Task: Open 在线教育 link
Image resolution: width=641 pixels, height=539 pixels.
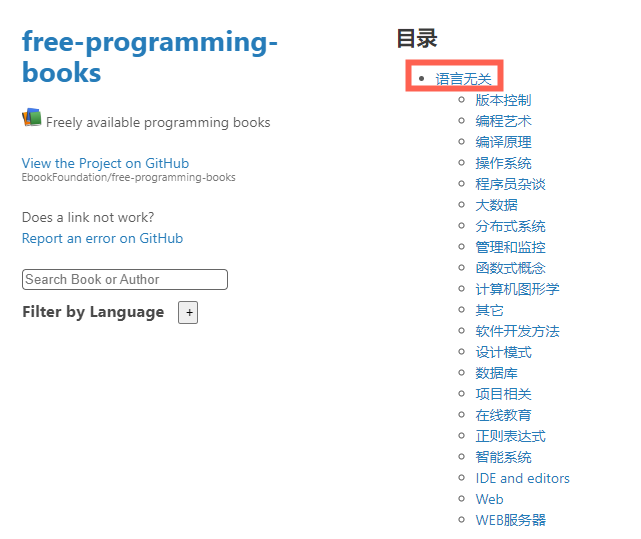Action: click(x=503, y=415)
